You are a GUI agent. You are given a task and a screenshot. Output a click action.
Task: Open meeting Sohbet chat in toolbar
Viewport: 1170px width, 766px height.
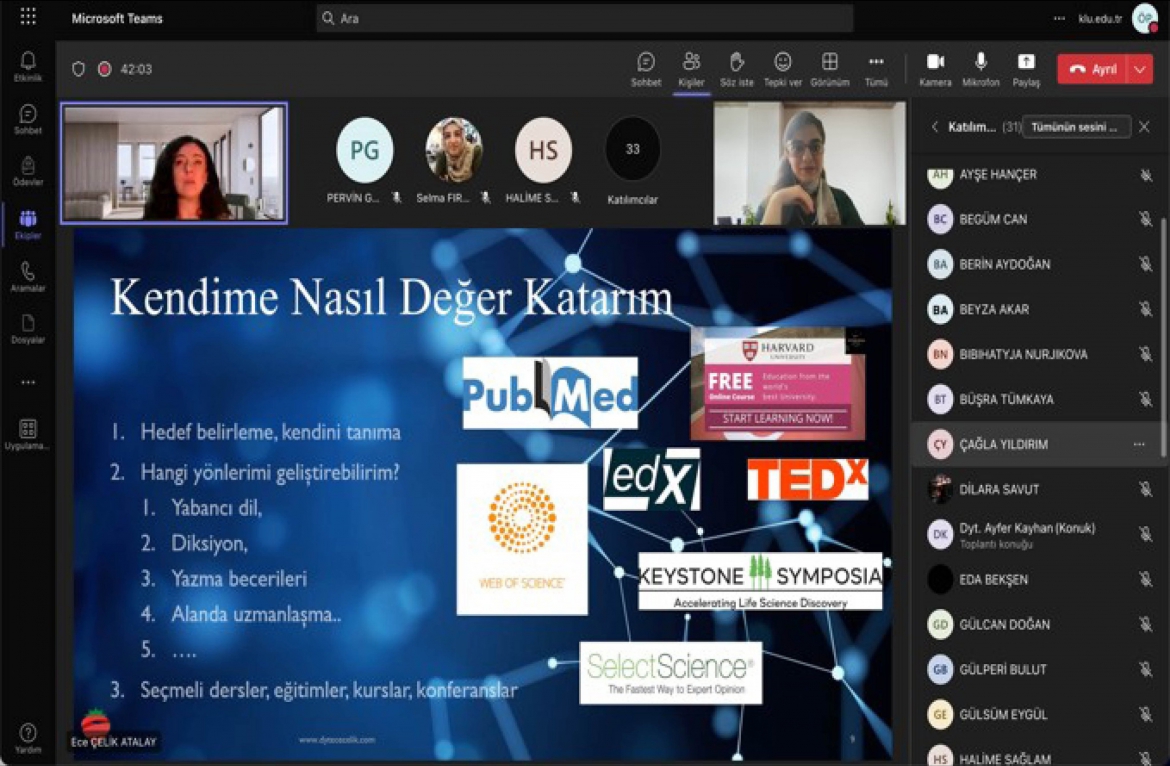point(646,69)
